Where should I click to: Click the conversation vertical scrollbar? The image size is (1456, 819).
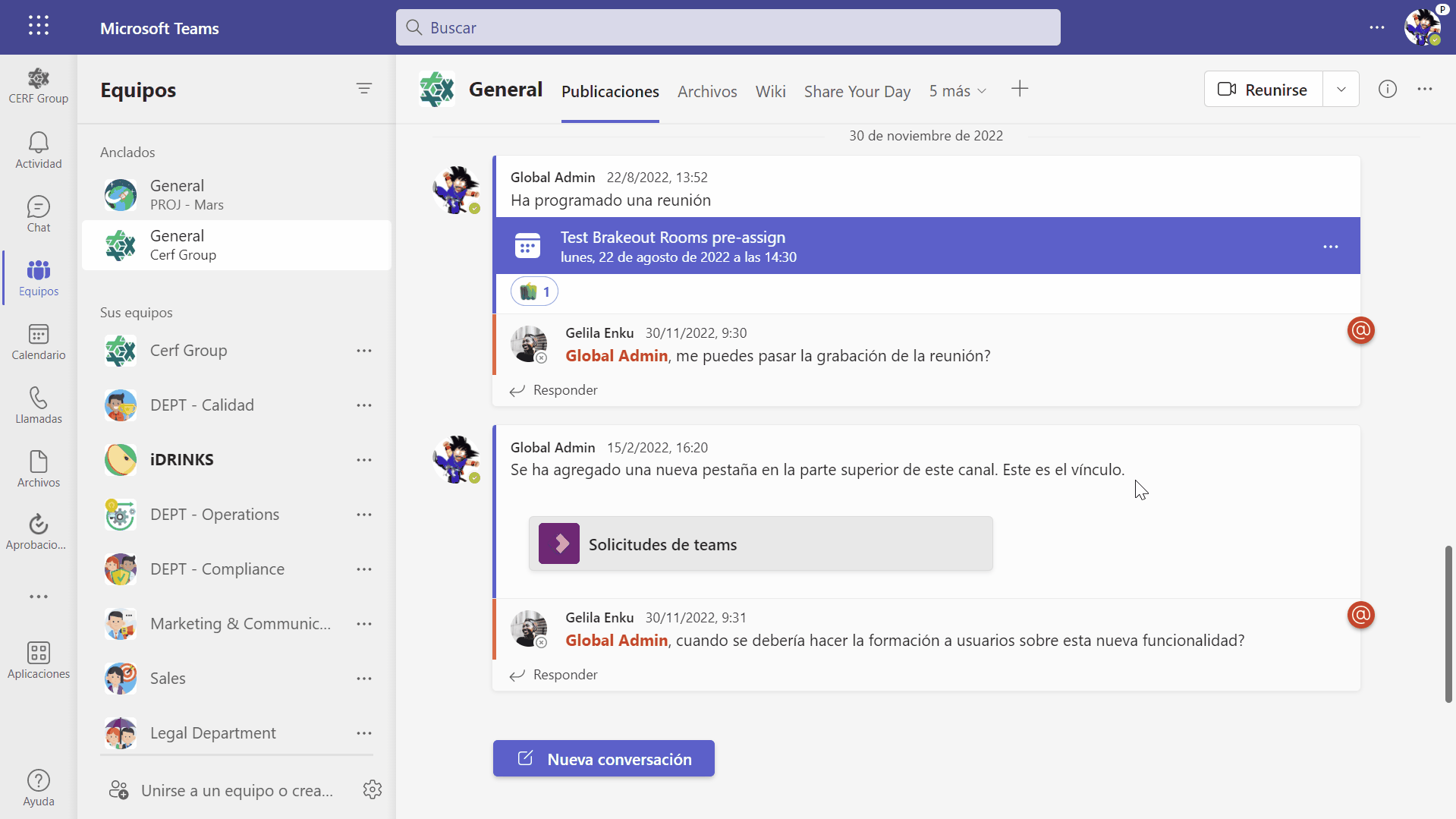pyautogui.click(x=1448, y=623)
